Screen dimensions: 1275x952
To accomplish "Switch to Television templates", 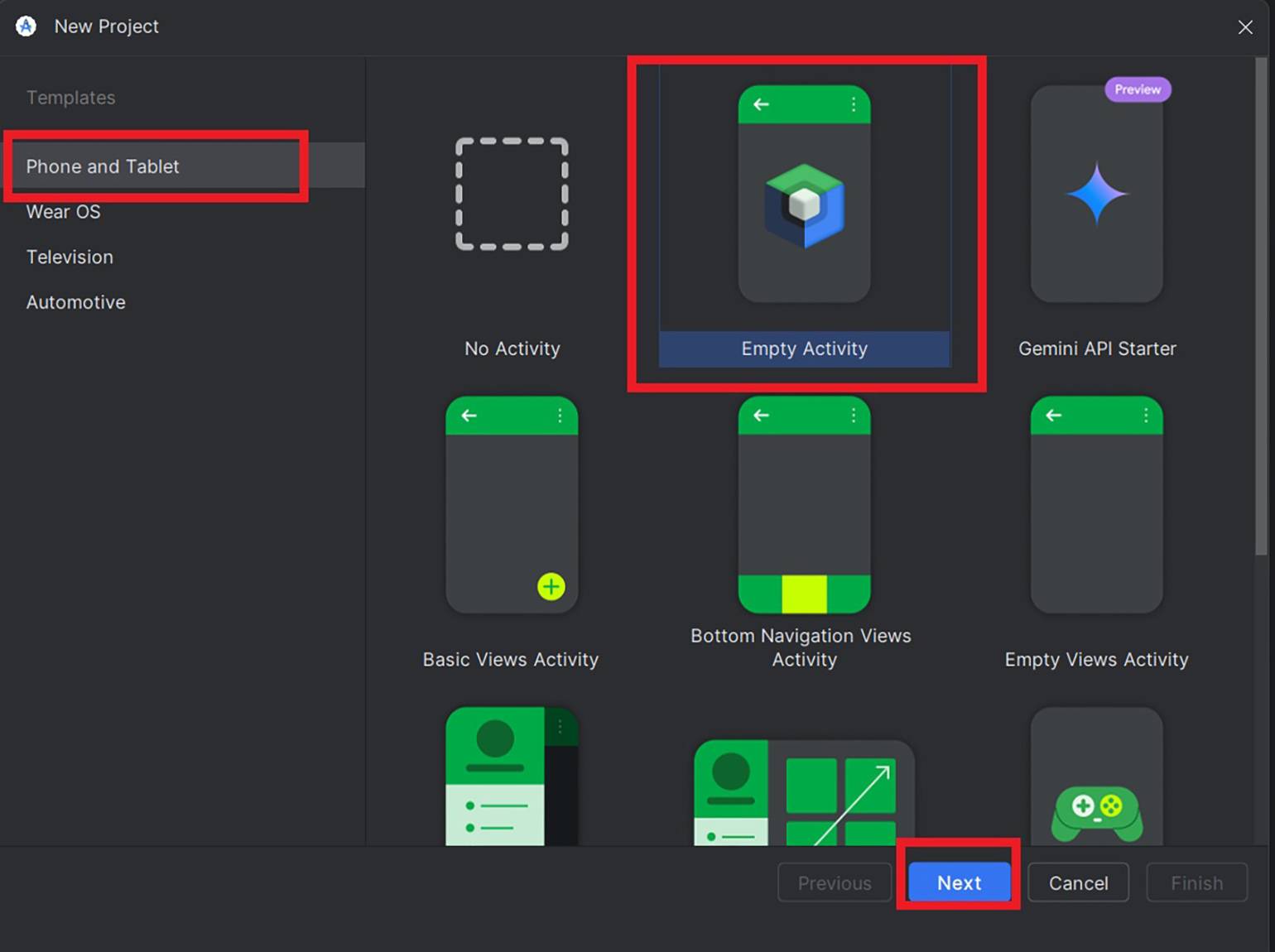I will (70, 257).
